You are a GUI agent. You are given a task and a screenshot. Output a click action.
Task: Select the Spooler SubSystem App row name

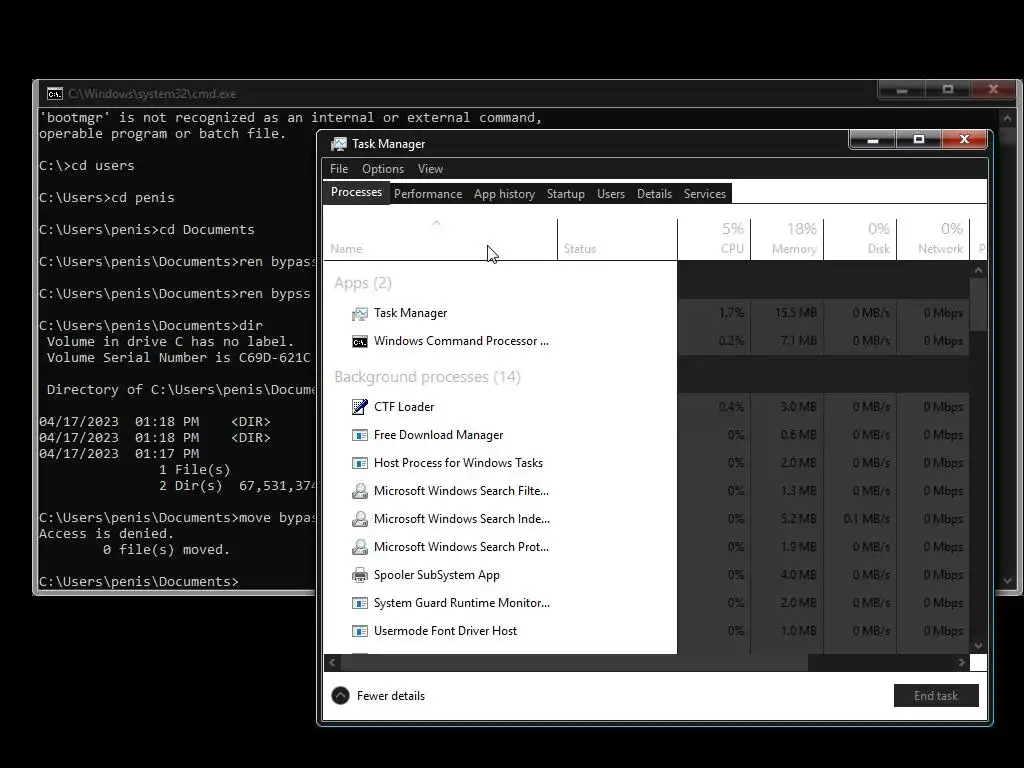(x=436, y=575)
